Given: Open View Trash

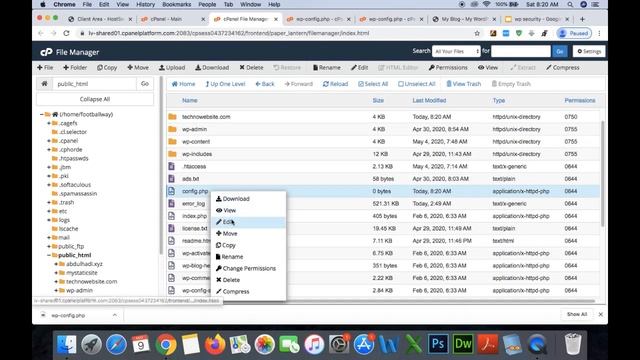Looking at the screenshot, I should point(464,84).
